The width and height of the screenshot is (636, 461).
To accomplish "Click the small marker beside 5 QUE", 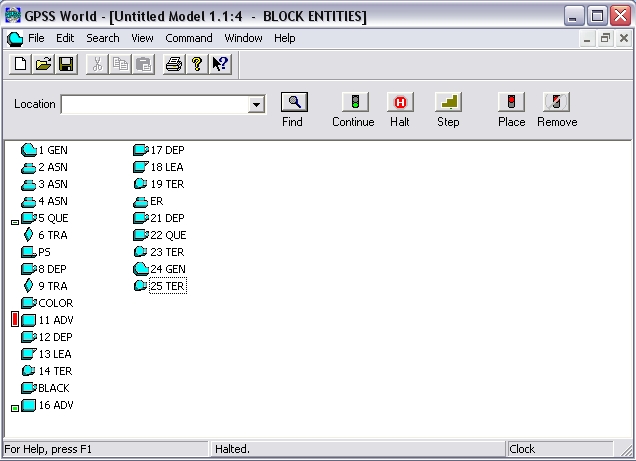I will [15, 222].
